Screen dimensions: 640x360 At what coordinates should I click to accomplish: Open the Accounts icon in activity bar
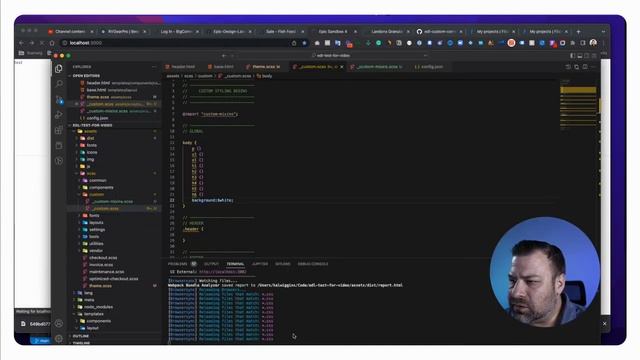[59, 324]
